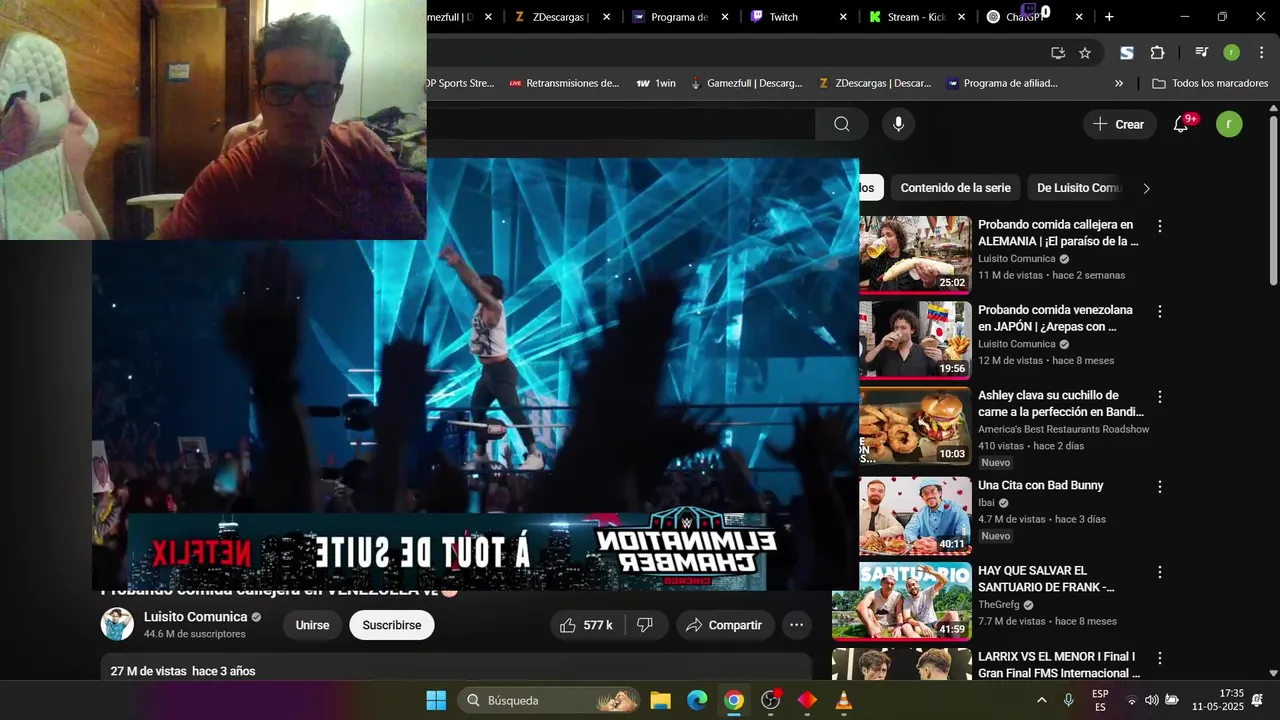
Task: Open ZDescargas | Descar... bookmark
Action: (x=874, y=84)
